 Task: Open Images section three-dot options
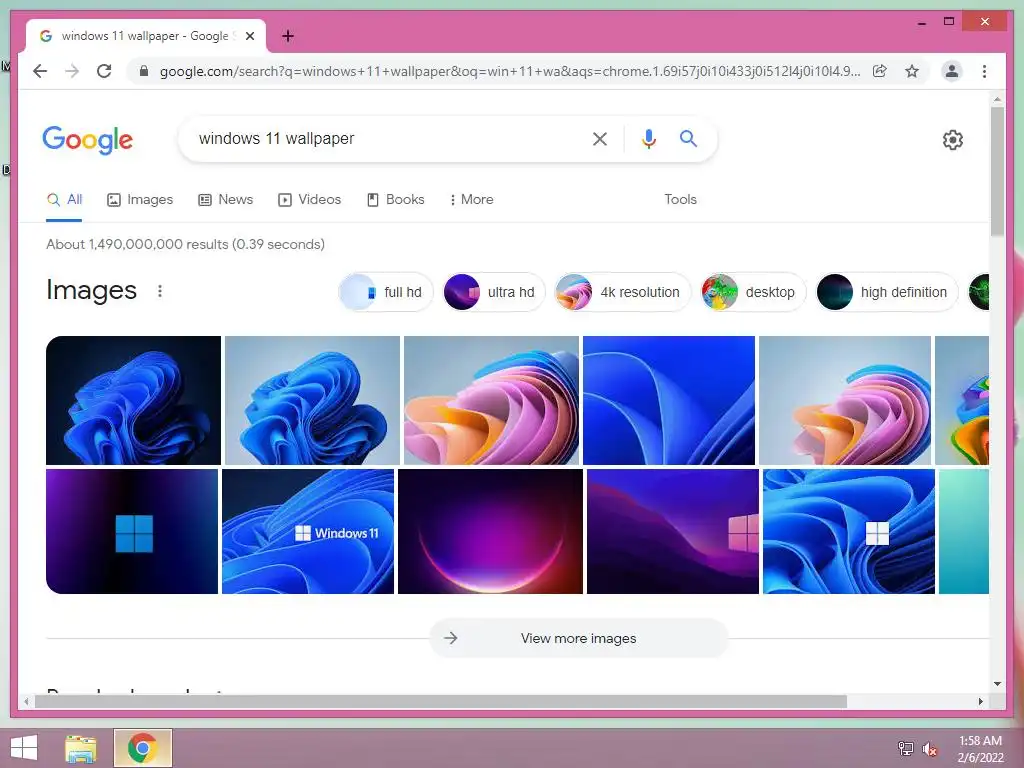(160, 291)
